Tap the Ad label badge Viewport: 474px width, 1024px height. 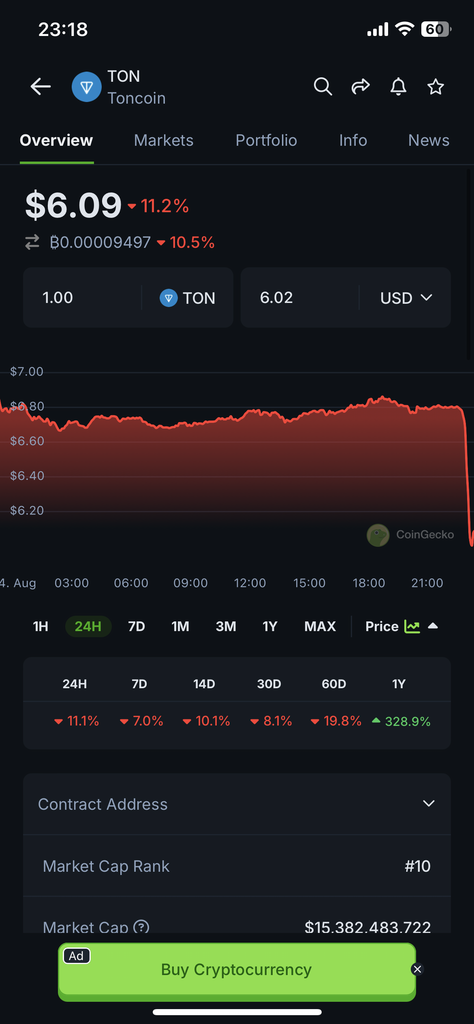point(76,955)
